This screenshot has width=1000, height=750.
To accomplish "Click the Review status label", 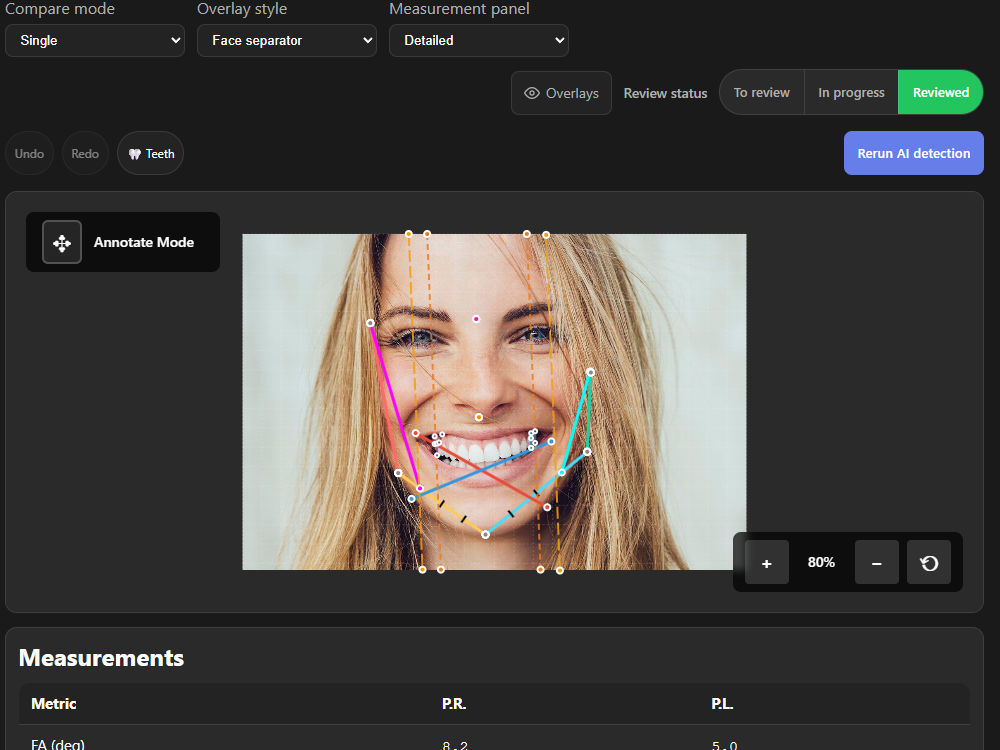I will click(665, 93).
